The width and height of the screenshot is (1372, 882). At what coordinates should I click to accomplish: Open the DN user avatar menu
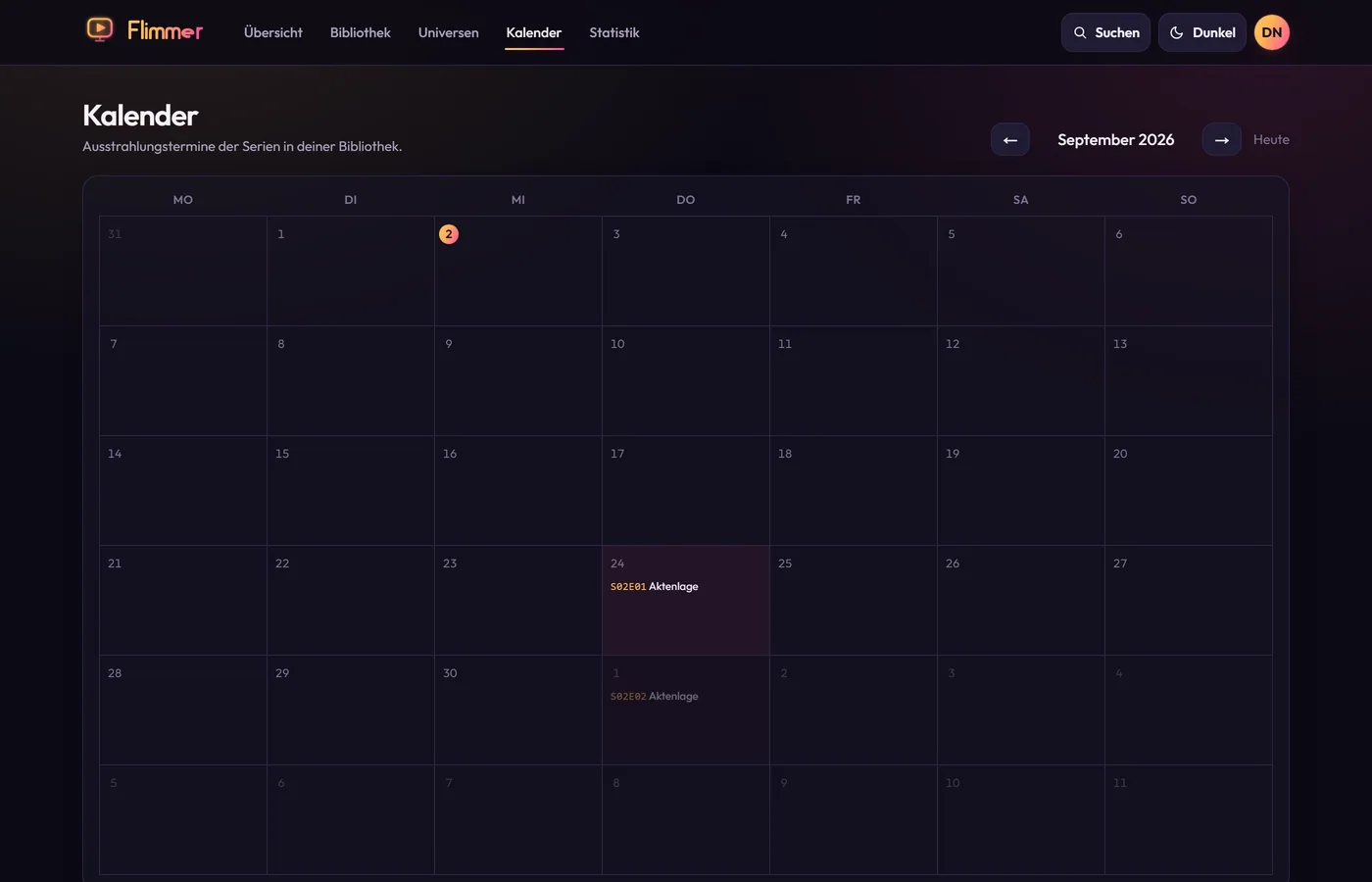1271,32
